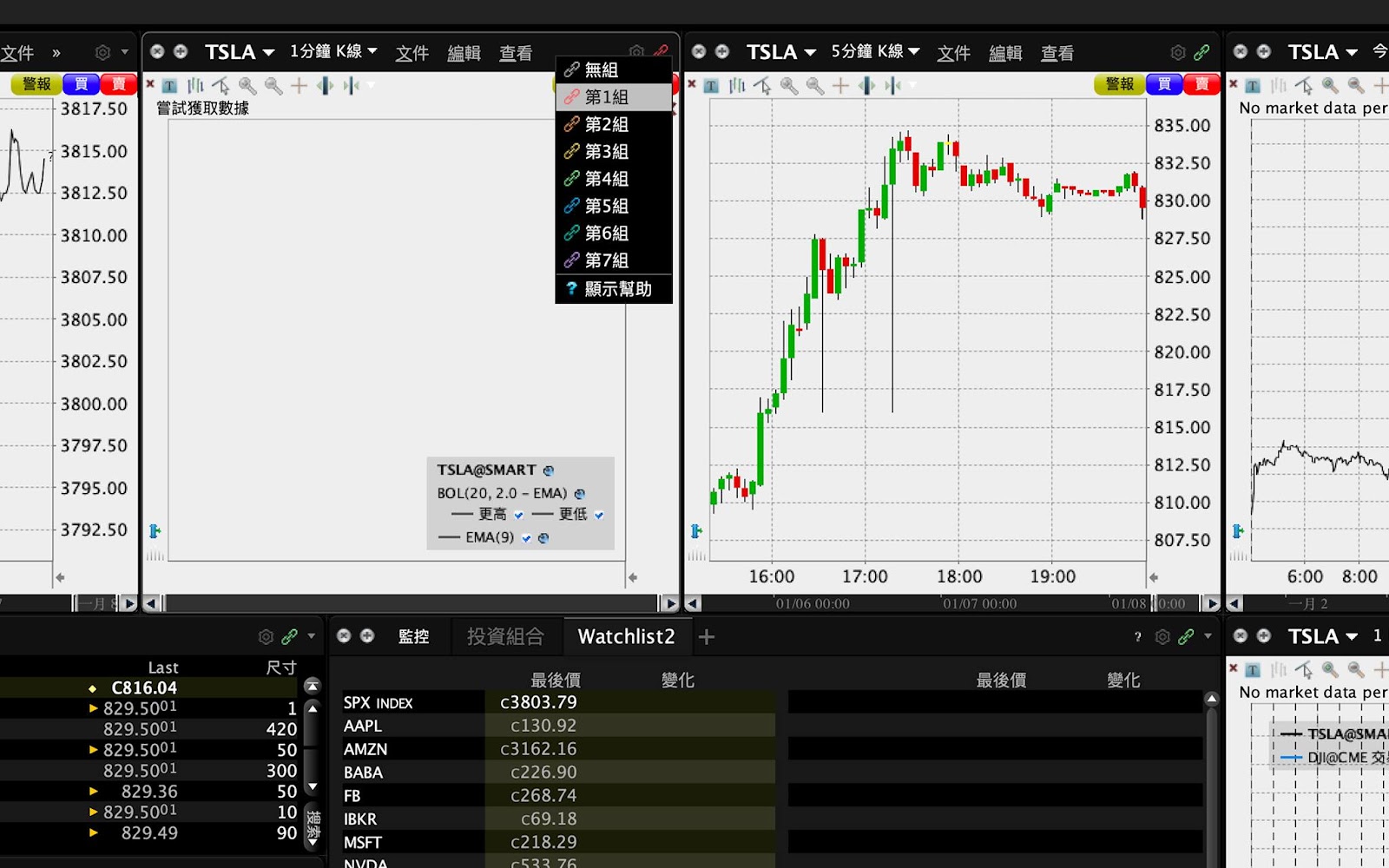Open the 1分鐘 K線 interval dropdown
Screen dimensions: 1389x868
(x=333, y=52)
